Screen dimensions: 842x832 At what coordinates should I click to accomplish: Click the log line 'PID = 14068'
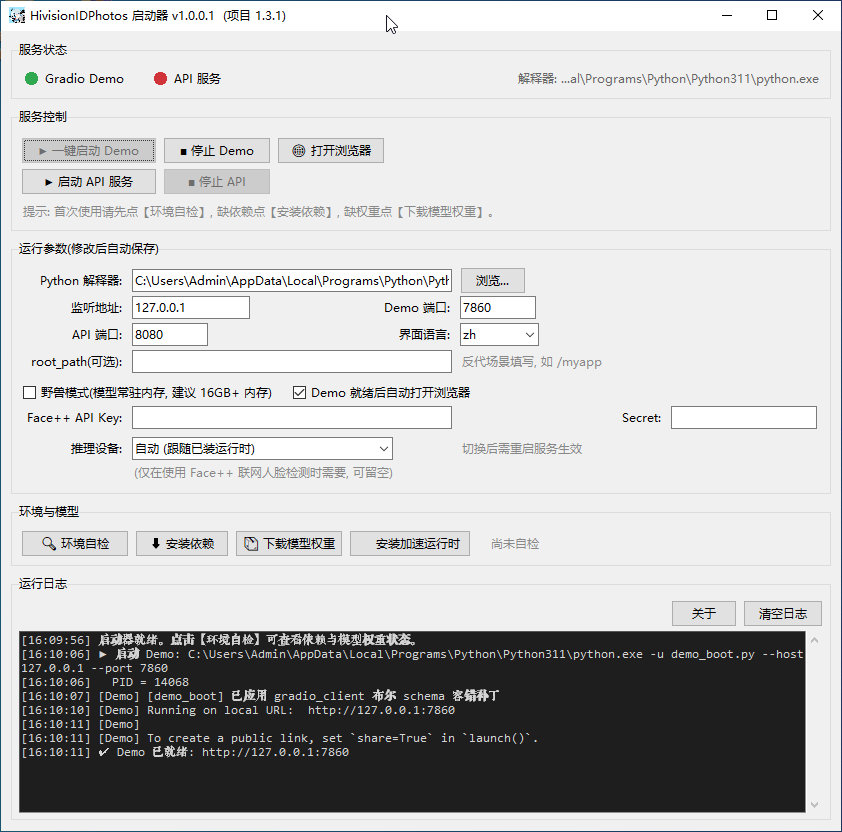pos(105,682)
